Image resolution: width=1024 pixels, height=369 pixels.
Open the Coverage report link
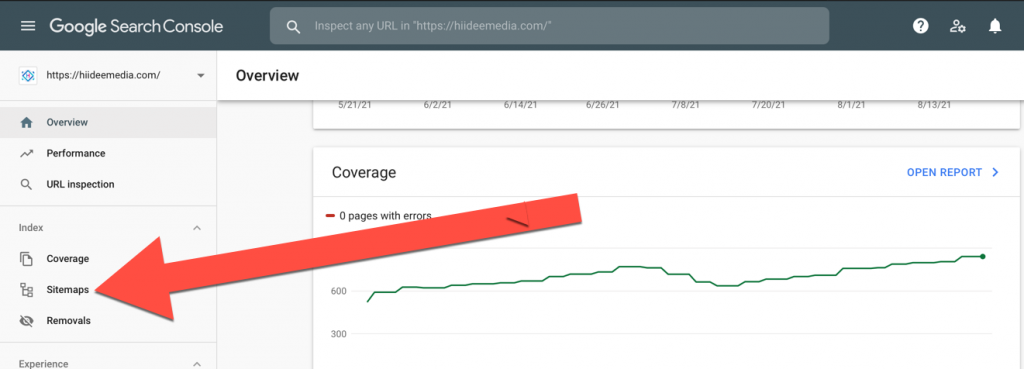tap(953, 172)
